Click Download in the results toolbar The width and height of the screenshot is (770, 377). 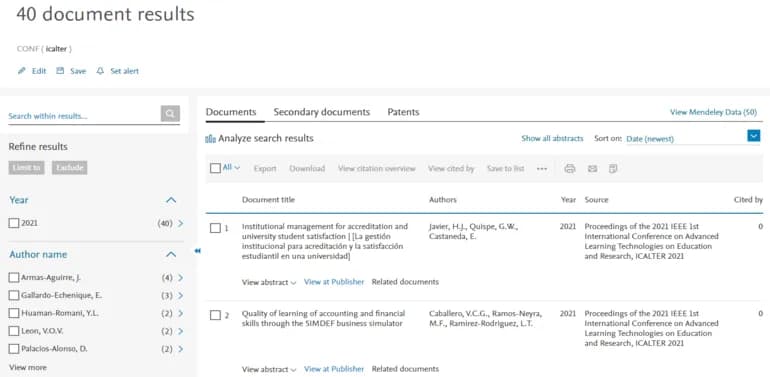(x=307, y=169)
